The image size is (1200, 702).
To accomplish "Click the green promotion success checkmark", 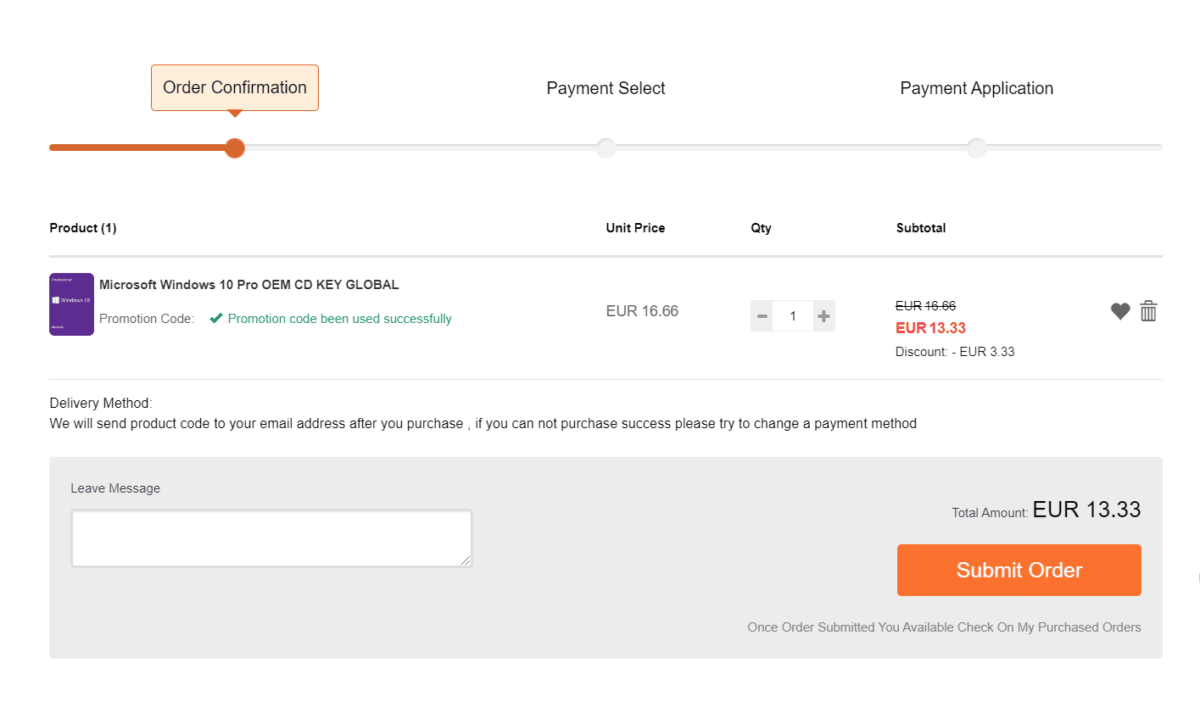I will (216, 319).
